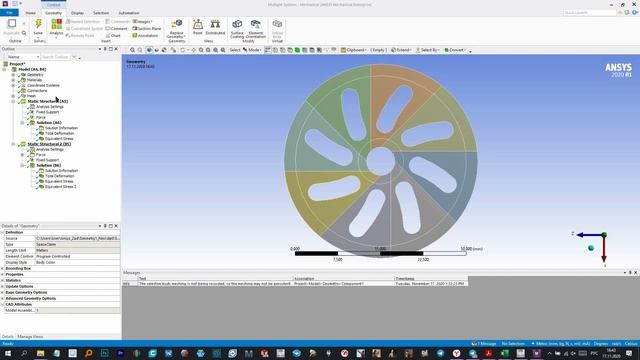Insert a Chart from the ribbon
The width and height of the screenshot is (640, 360).
(113, 36)
